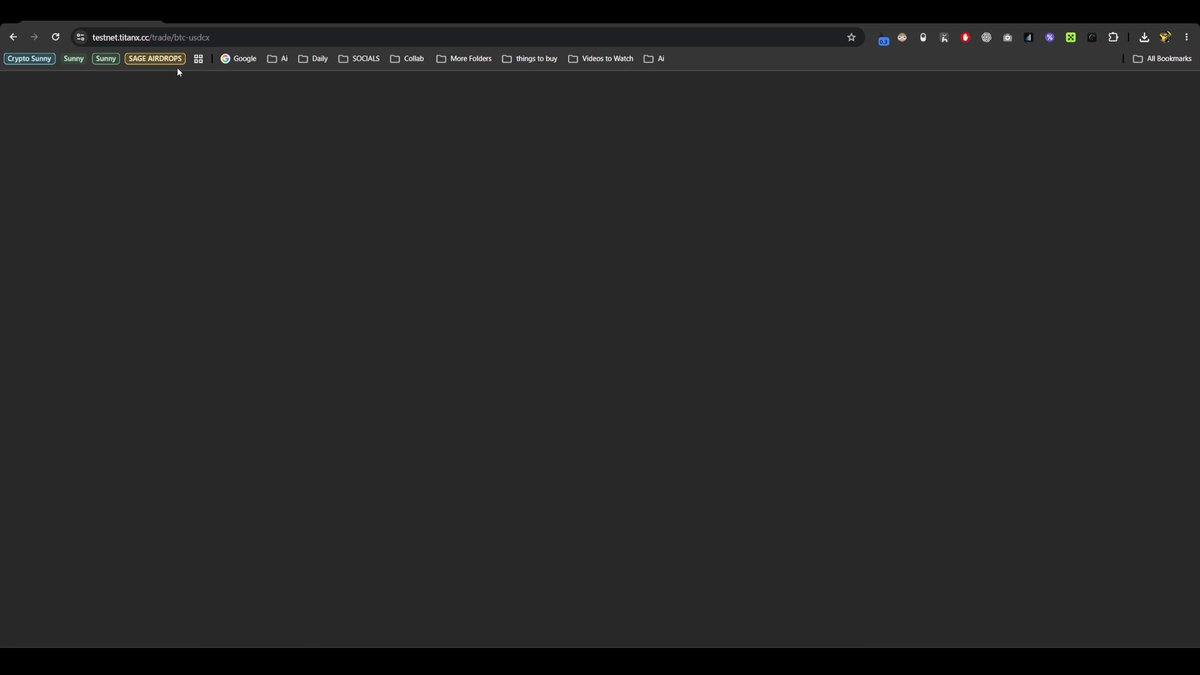Go back to the previous page
1200x675 pixels.
[13, 37]
